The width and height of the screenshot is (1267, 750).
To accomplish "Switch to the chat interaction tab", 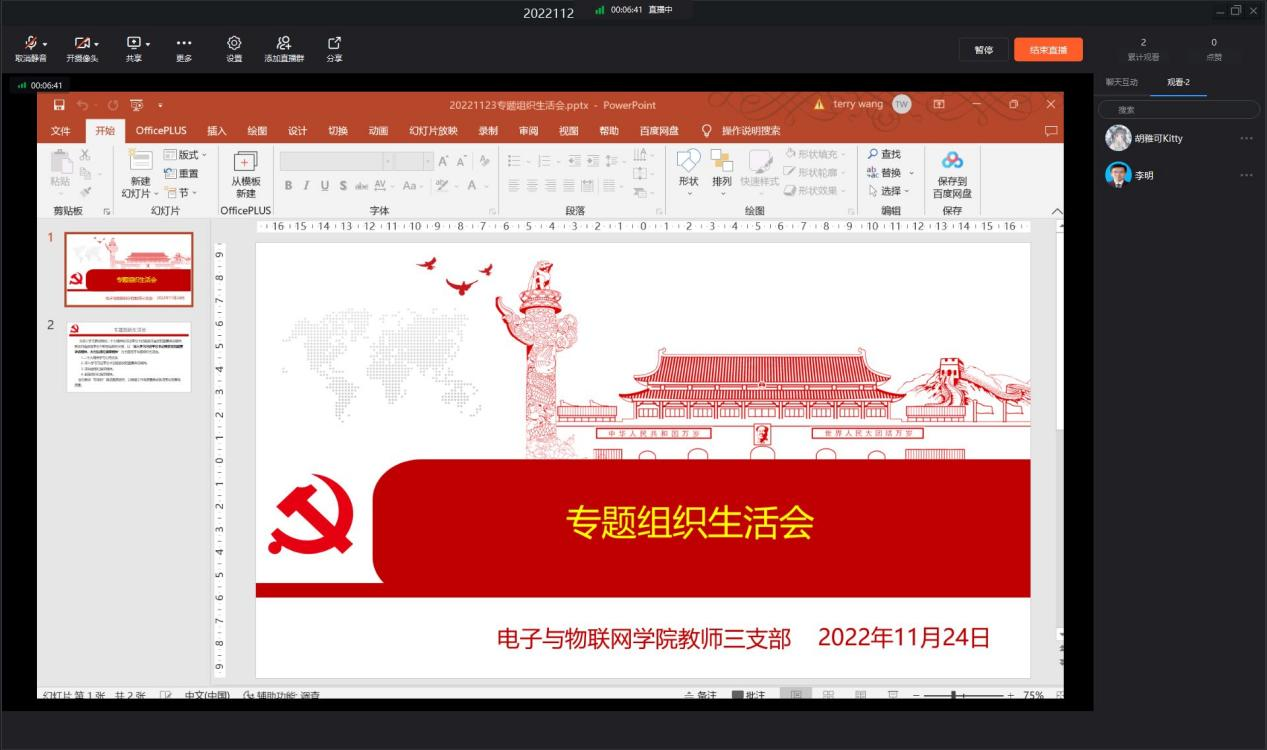I will coord(1121,82).
